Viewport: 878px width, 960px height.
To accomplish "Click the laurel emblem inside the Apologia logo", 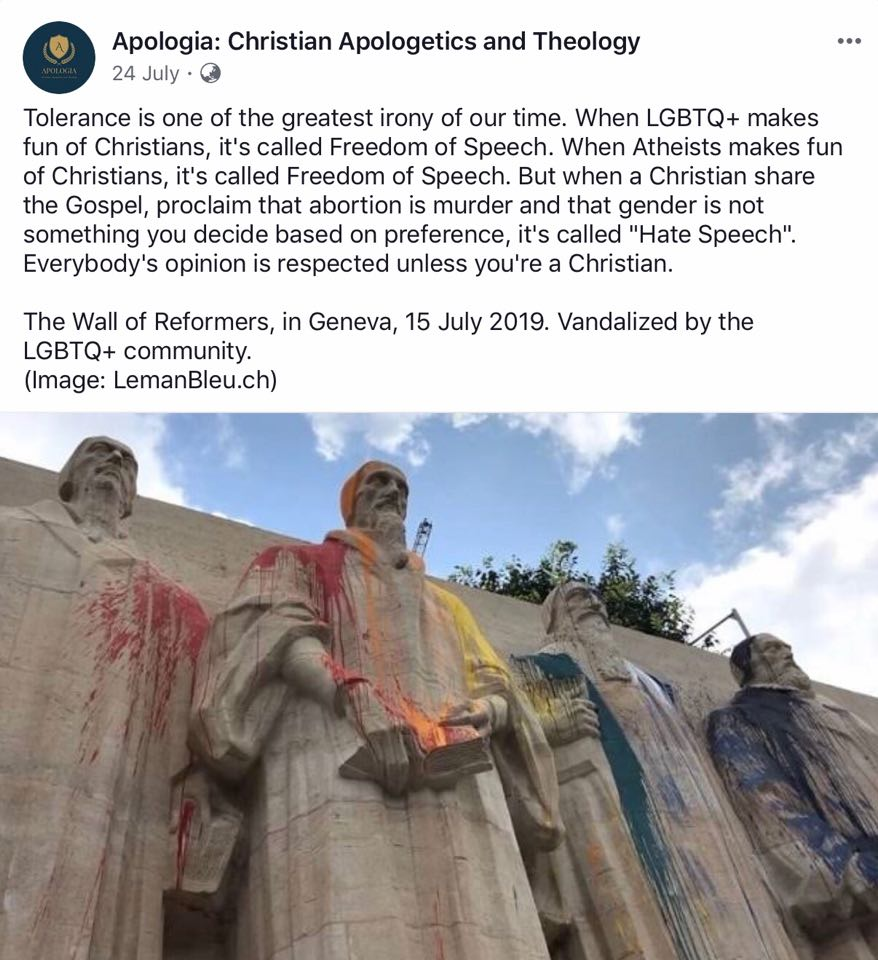I will pyautogui.click(x=59, y=49).
